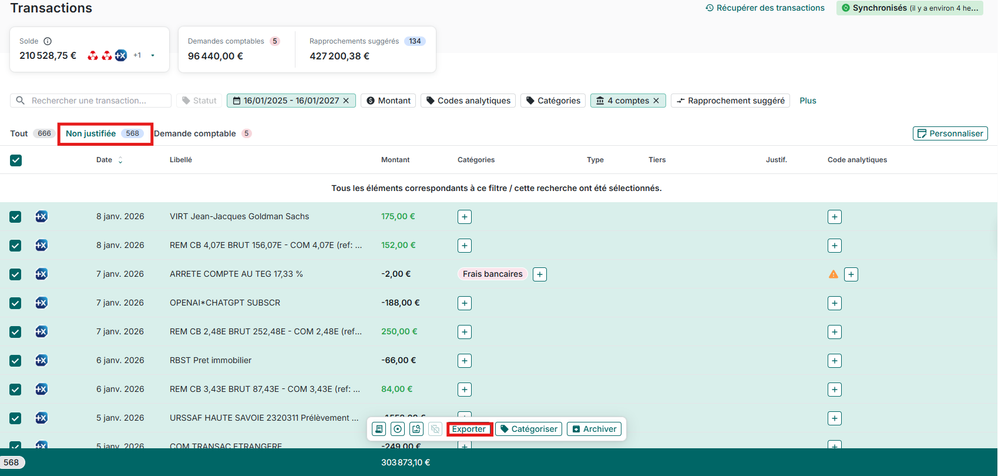Add a category to the OPENAI*CHATGPT row
This screenshot has width=998, height=476.
(x=464, y=303)
